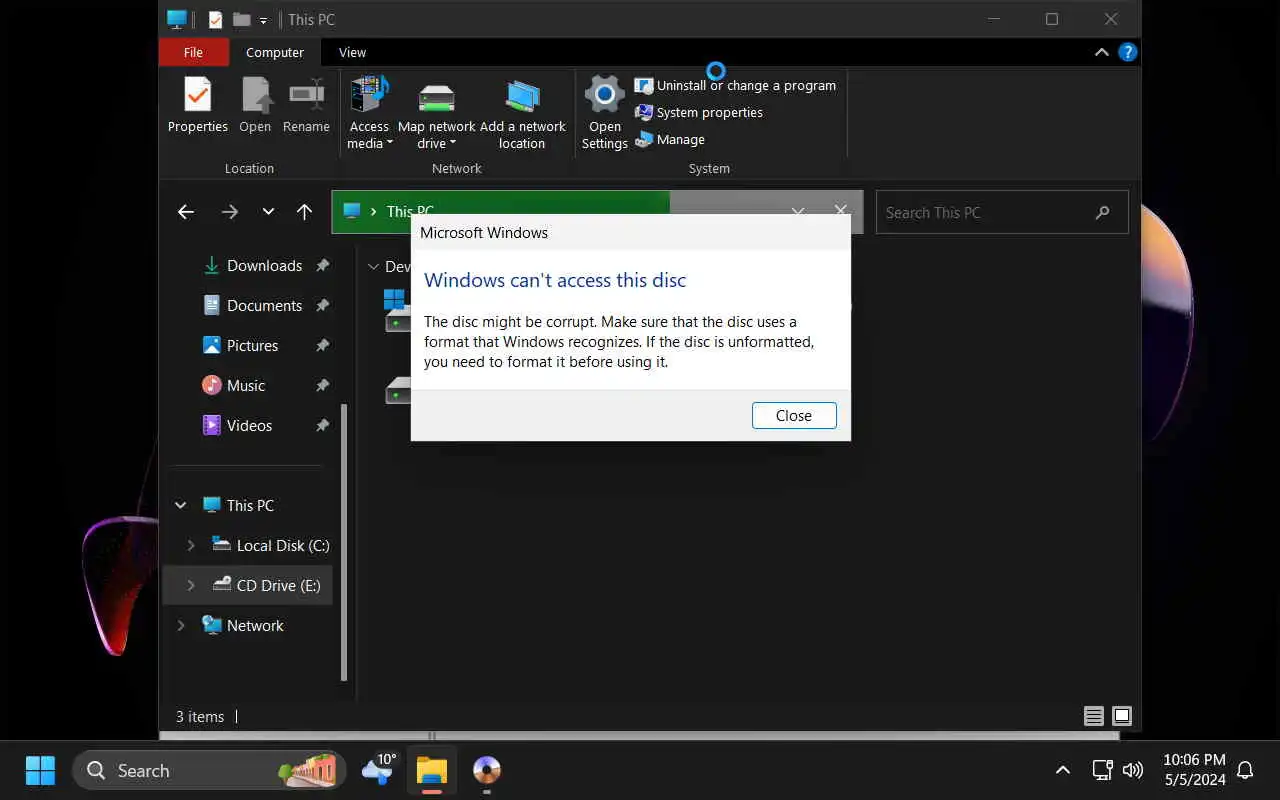Go back with the left arrow

pos(186,212)
